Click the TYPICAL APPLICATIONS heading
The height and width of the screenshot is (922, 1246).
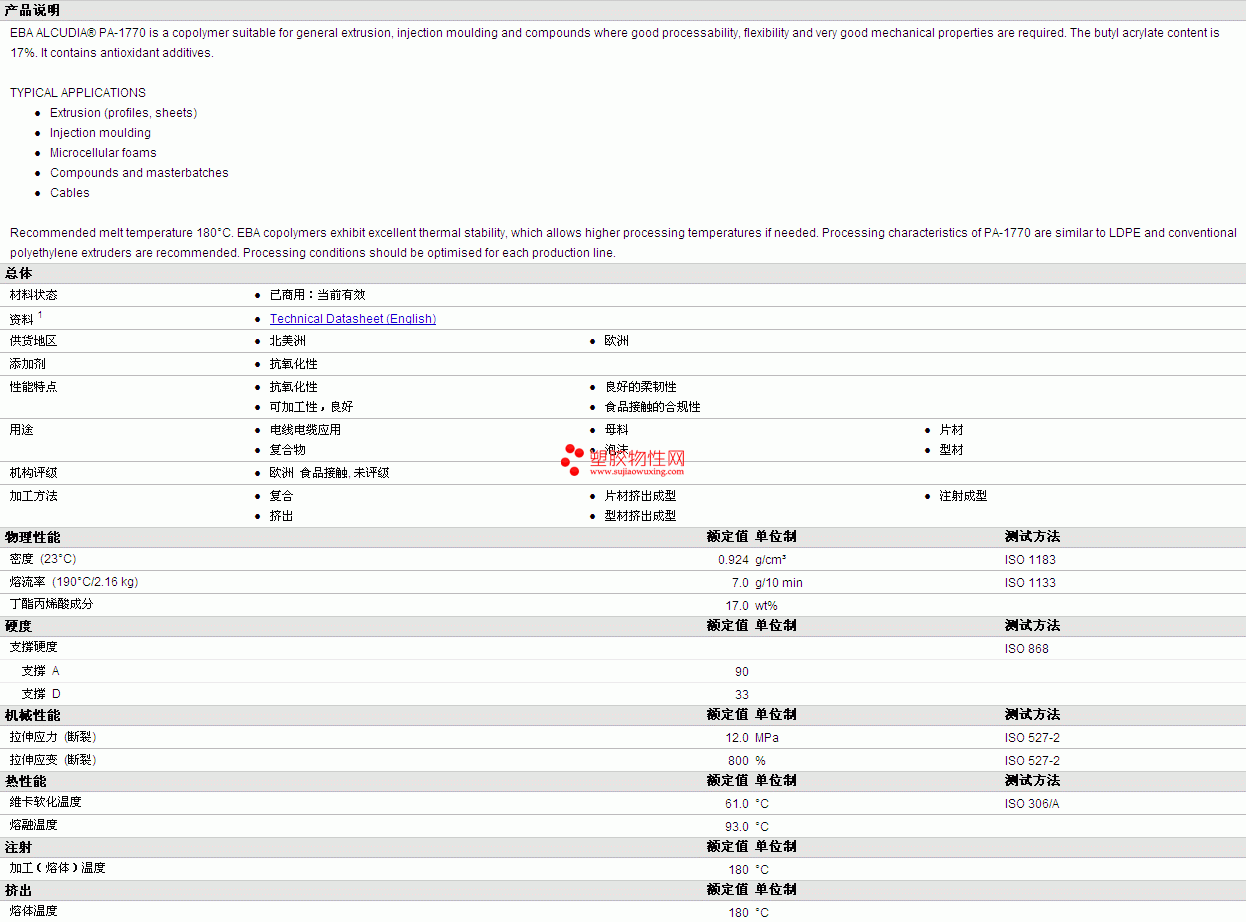78,93
